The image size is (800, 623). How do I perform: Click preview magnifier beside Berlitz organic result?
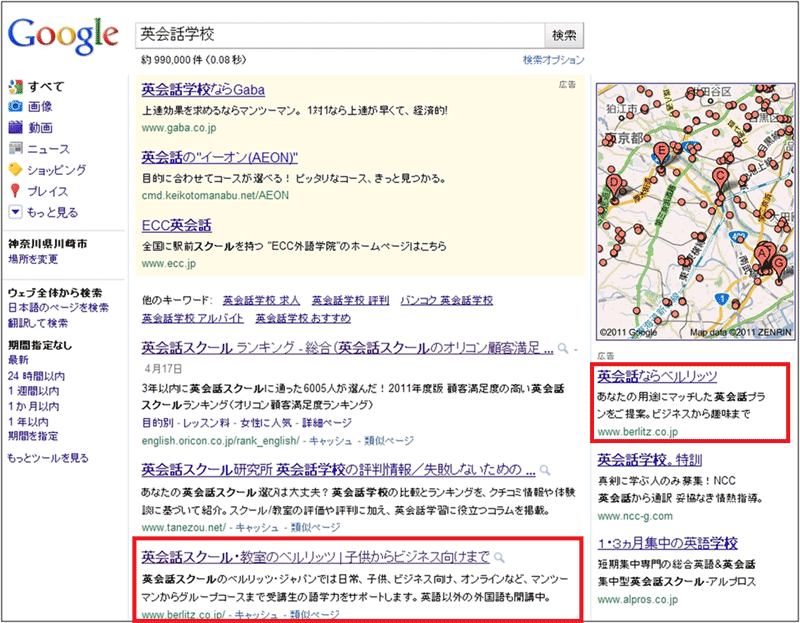tap(499, 557)
